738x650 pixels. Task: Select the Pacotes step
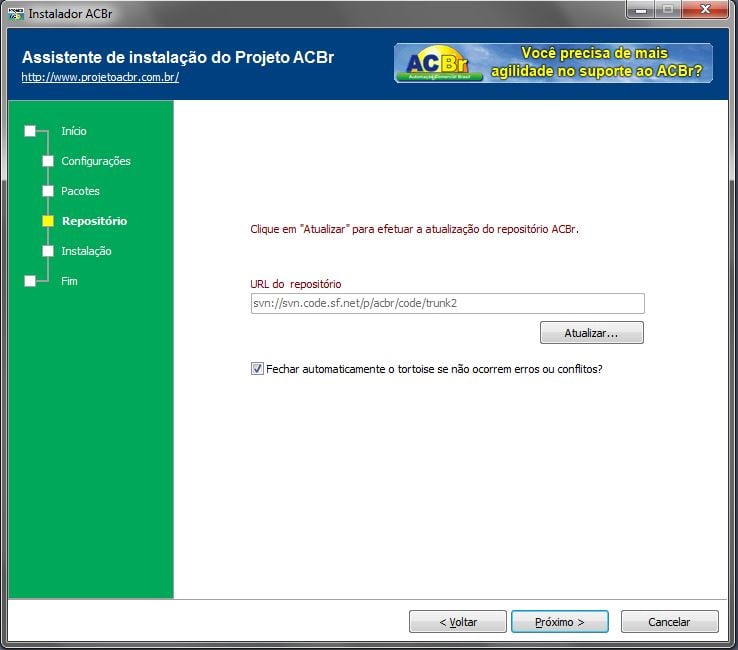coord(80,191)
